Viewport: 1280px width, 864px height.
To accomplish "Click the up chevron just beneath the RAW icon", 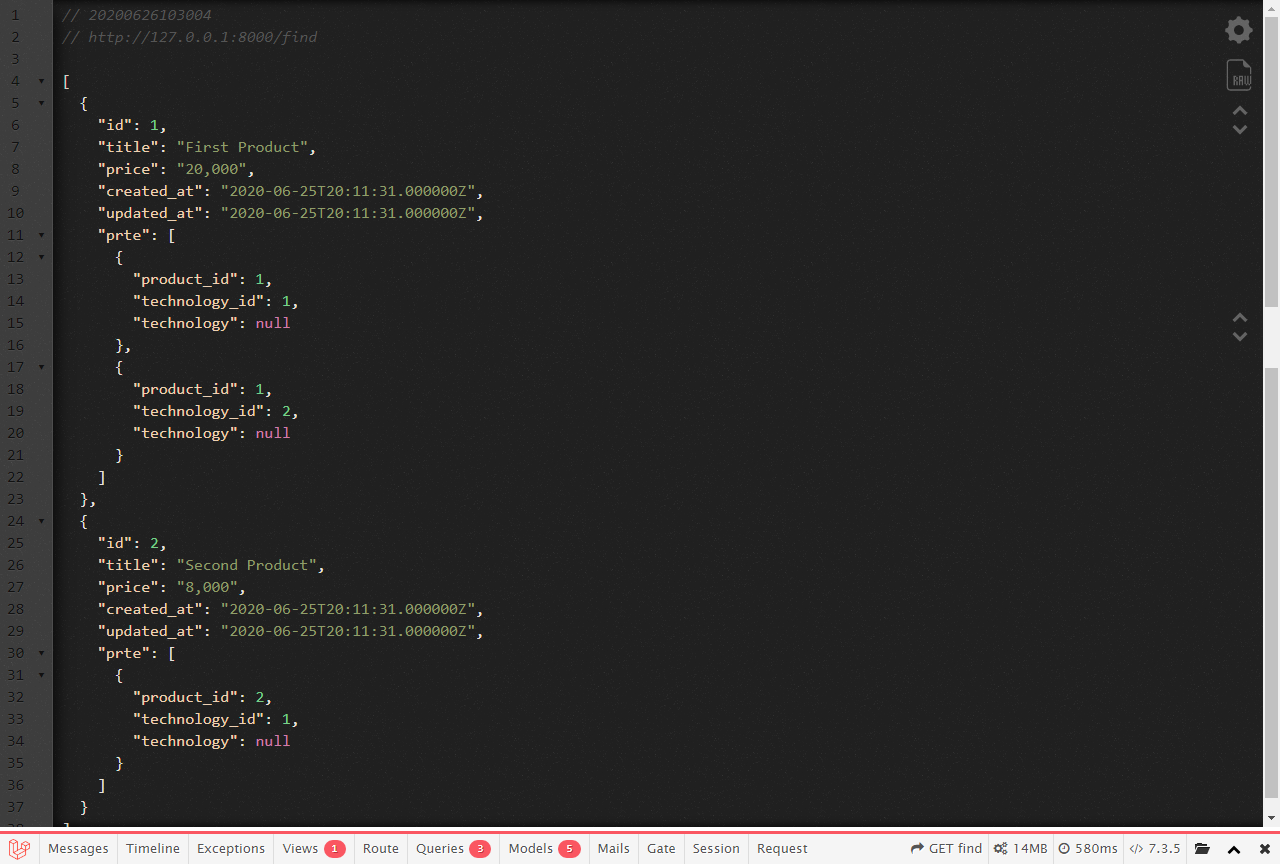I will pos(1240,111).
